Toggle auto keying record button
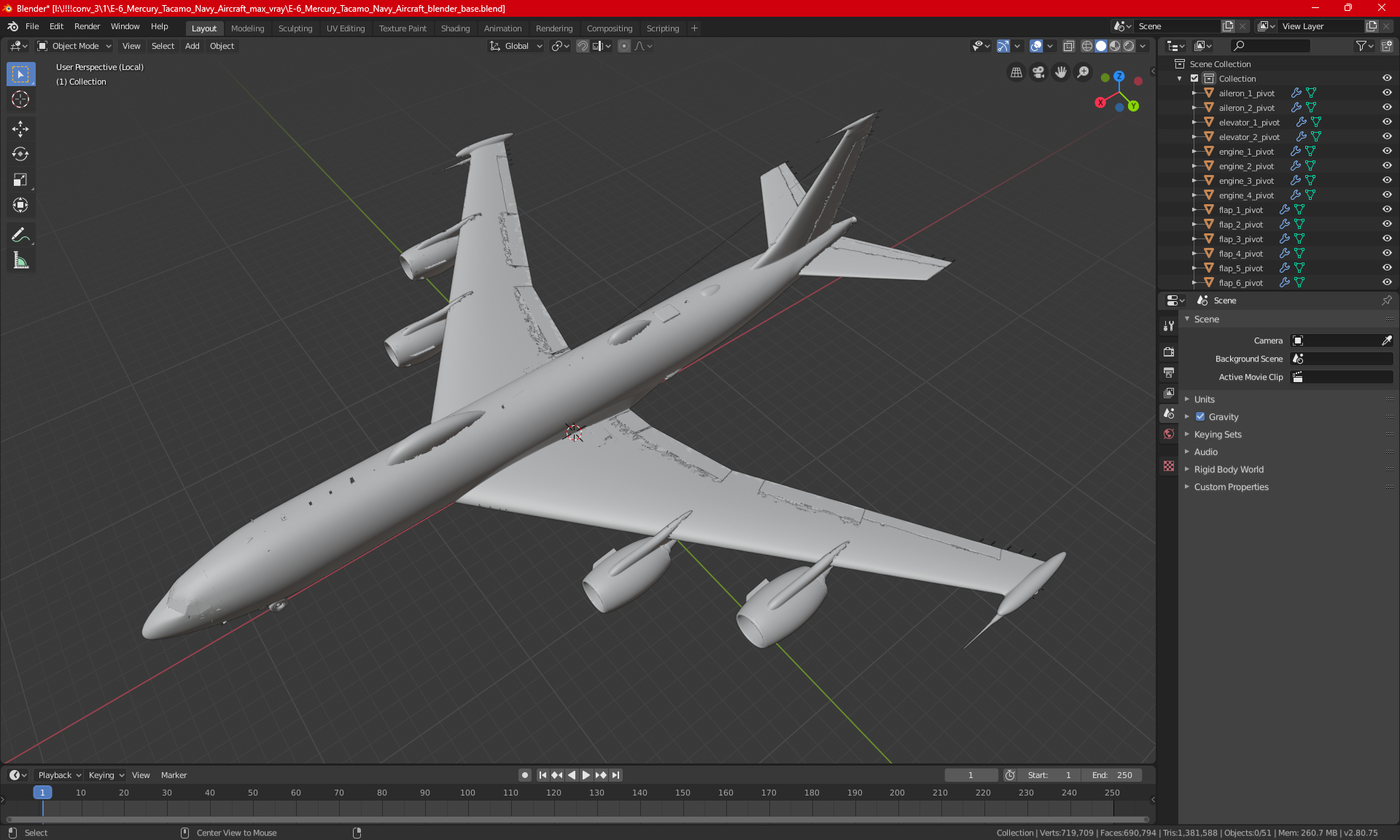This screenshot has height=840, width=1400. (x=524, y=775)
